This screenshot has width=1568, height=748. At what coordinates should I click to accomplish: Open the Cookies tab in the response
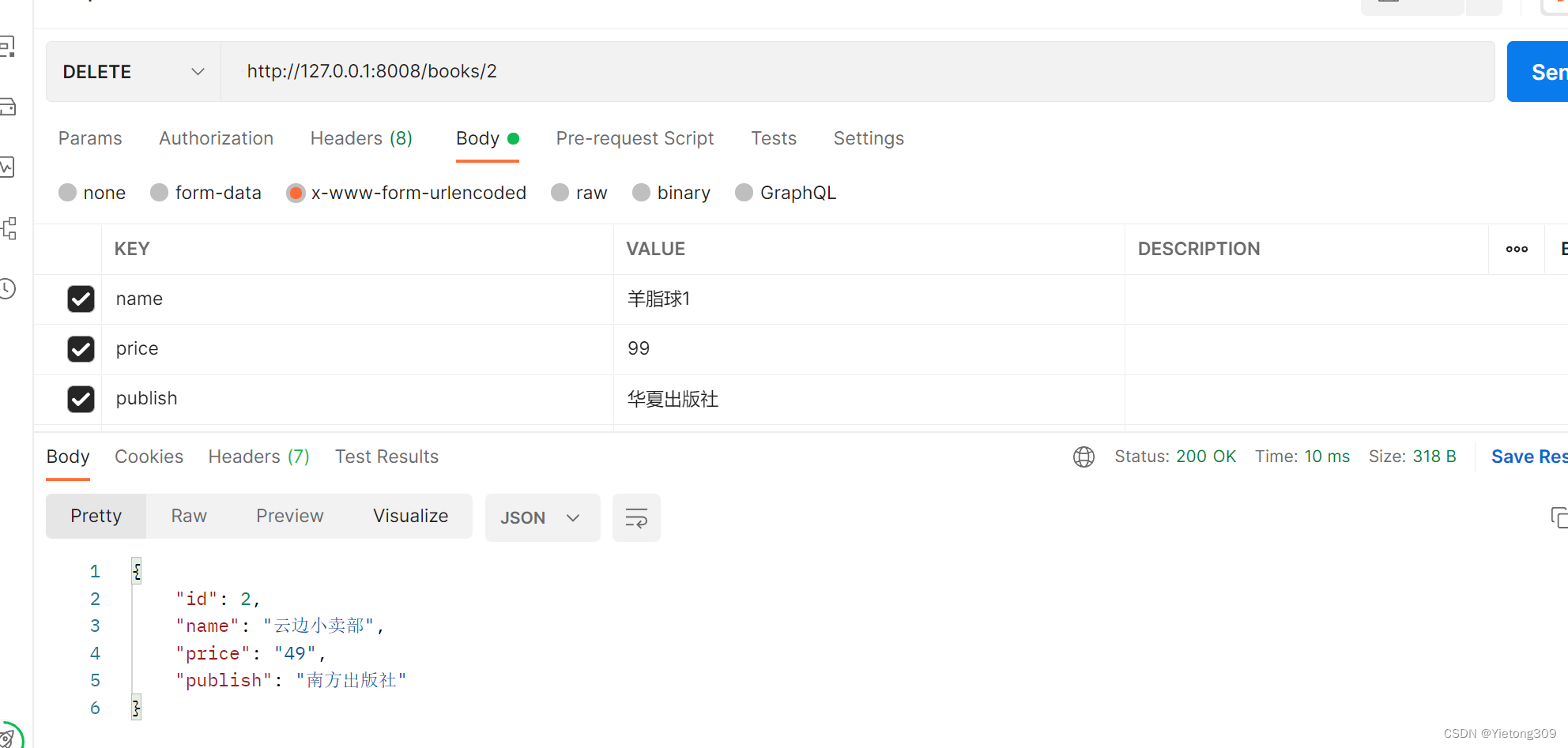click(x=149, y=457)
